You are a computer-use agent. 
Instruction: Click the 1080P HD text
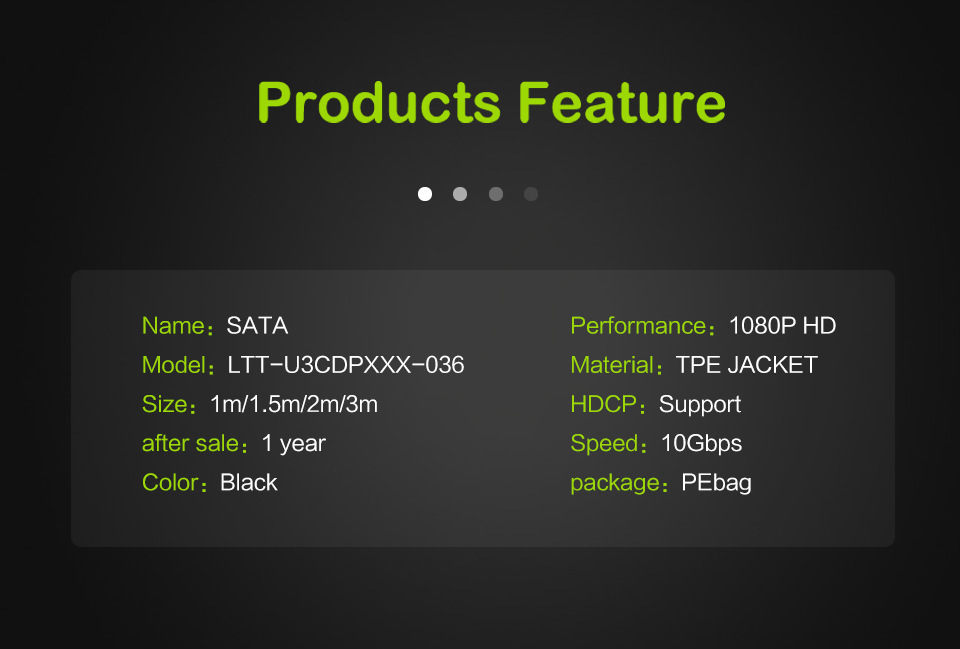click(x=782, y=326)
